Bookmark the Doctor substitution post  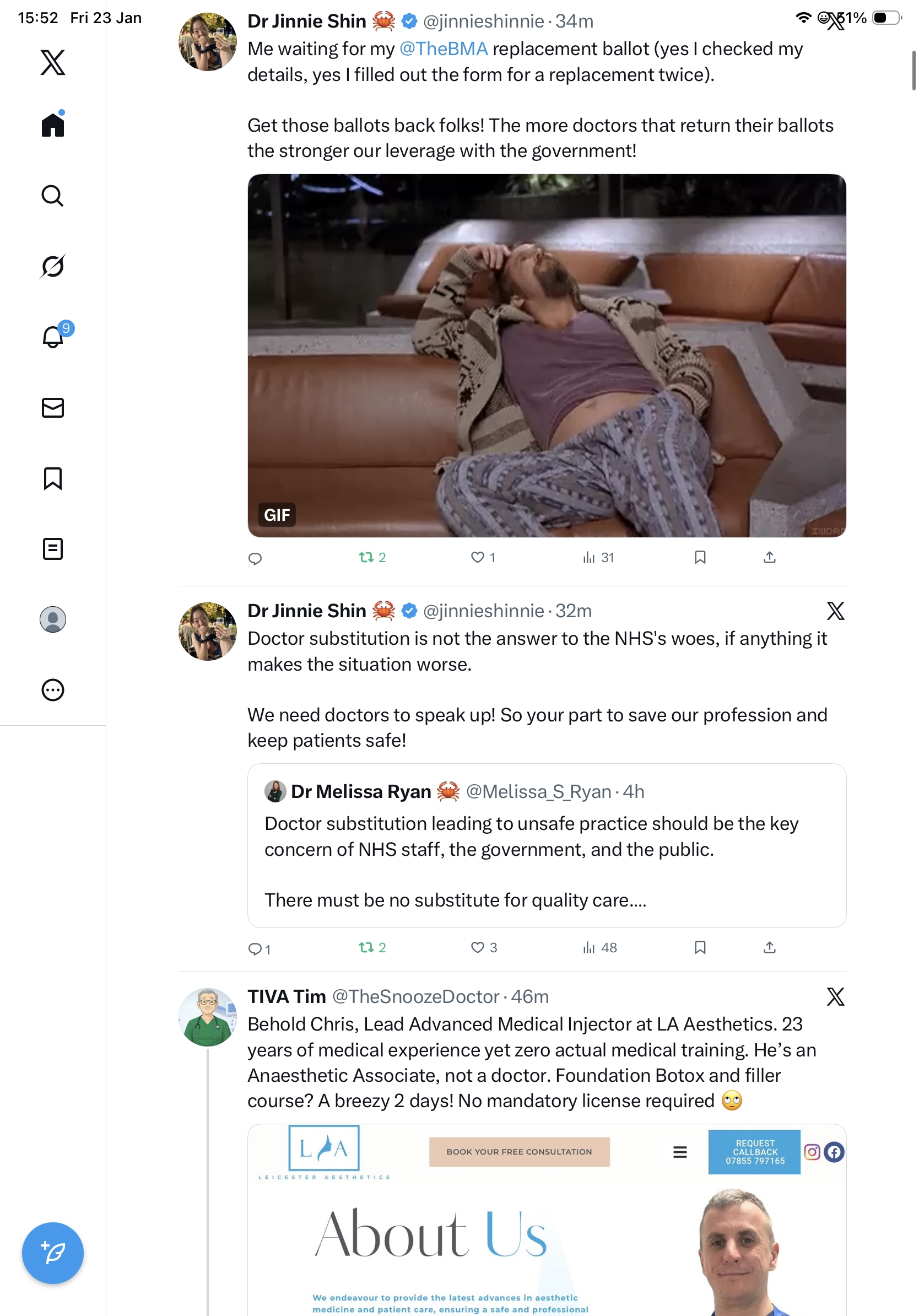[x=700, y=947]
